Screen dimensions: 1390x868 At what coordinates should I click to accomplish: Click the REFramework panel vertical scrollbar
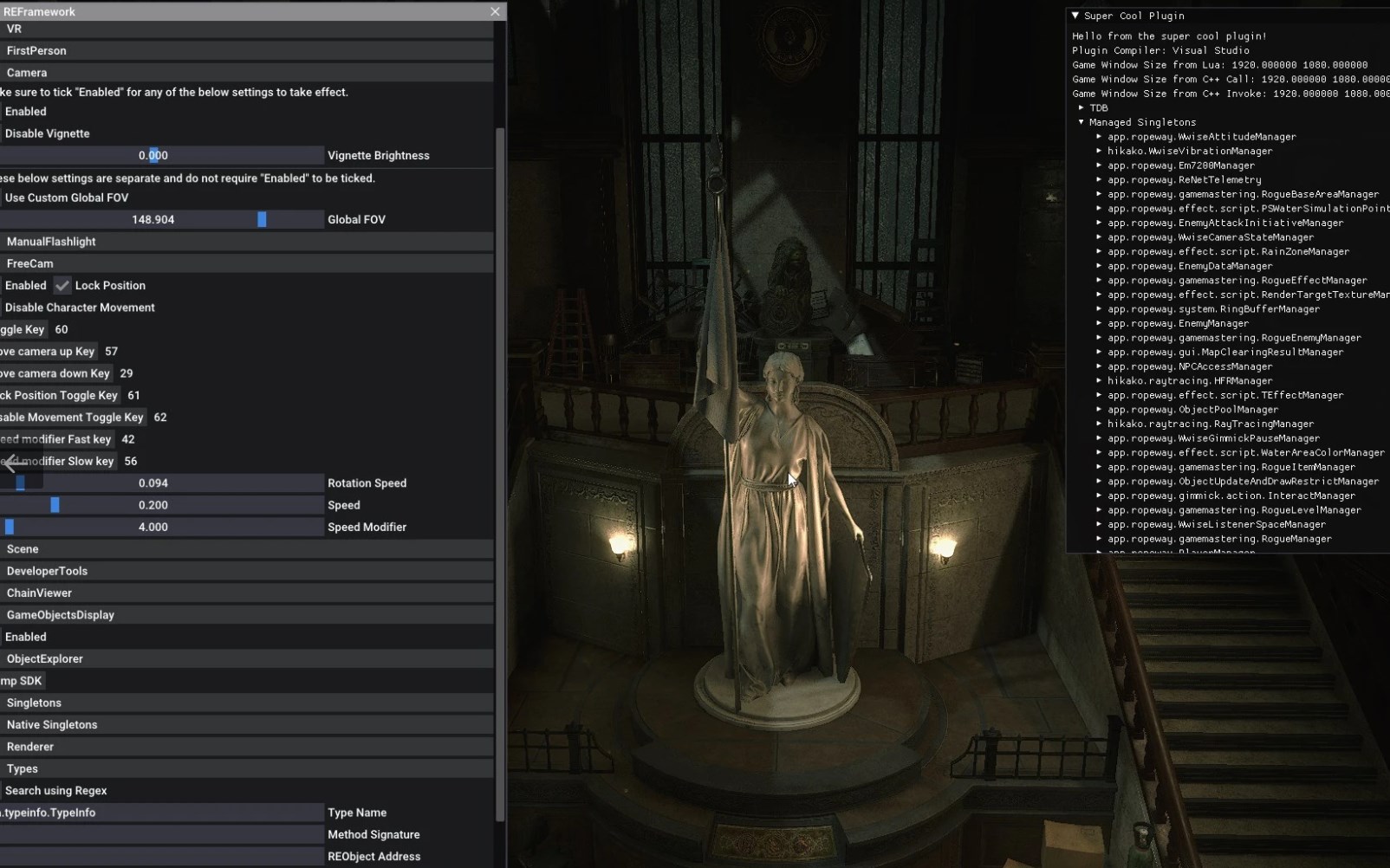[500, 474]
